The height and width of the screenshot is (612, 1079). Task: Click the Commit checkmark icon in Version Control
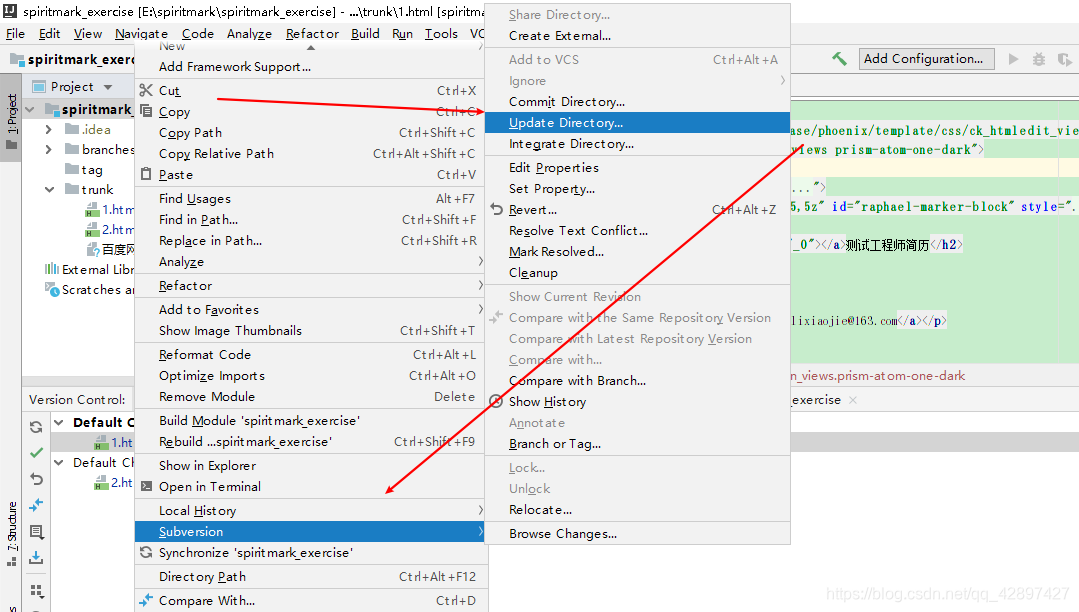(36, 453)
